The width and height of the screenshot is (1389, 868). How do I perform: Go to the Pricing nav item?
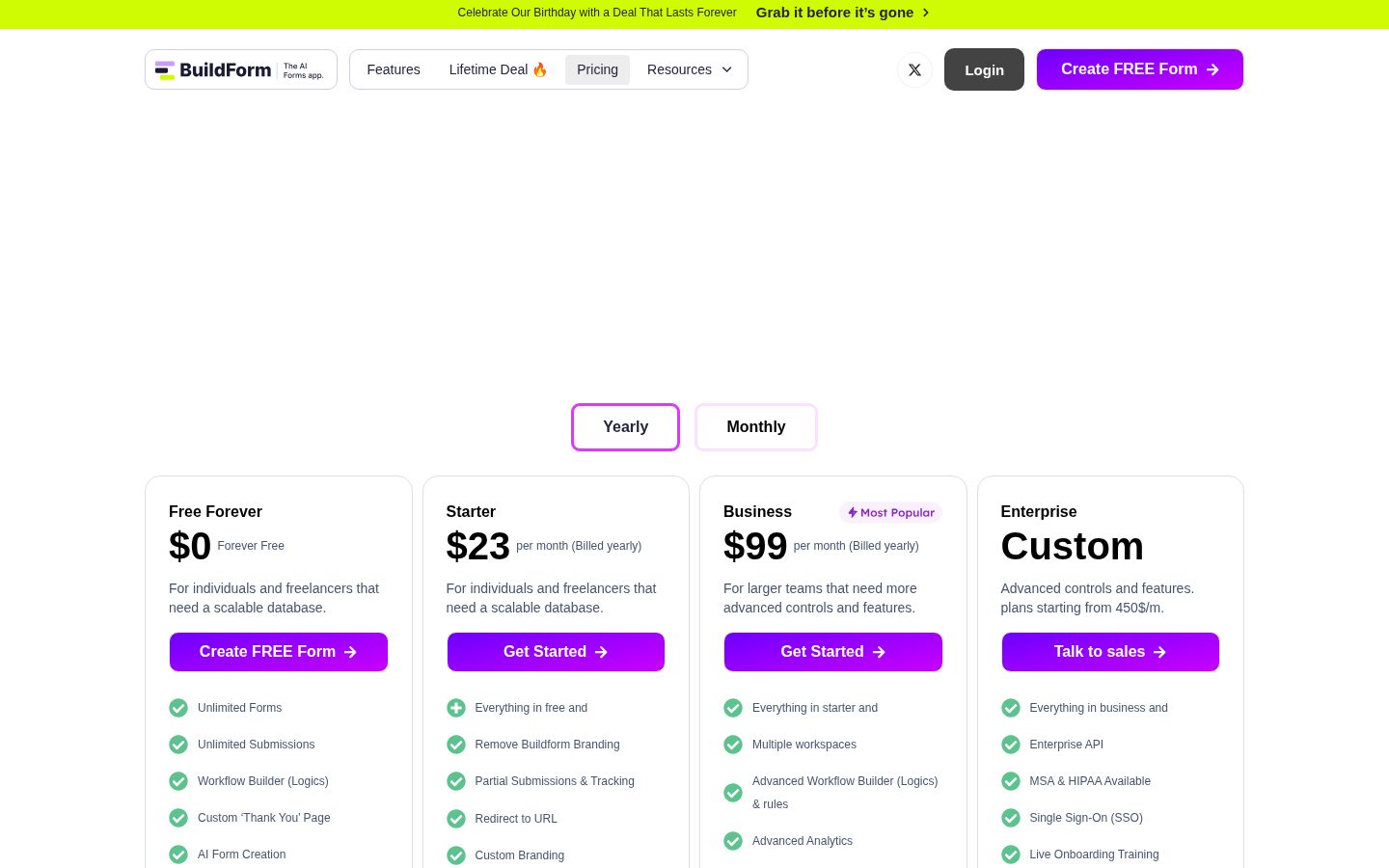[597, 69]
